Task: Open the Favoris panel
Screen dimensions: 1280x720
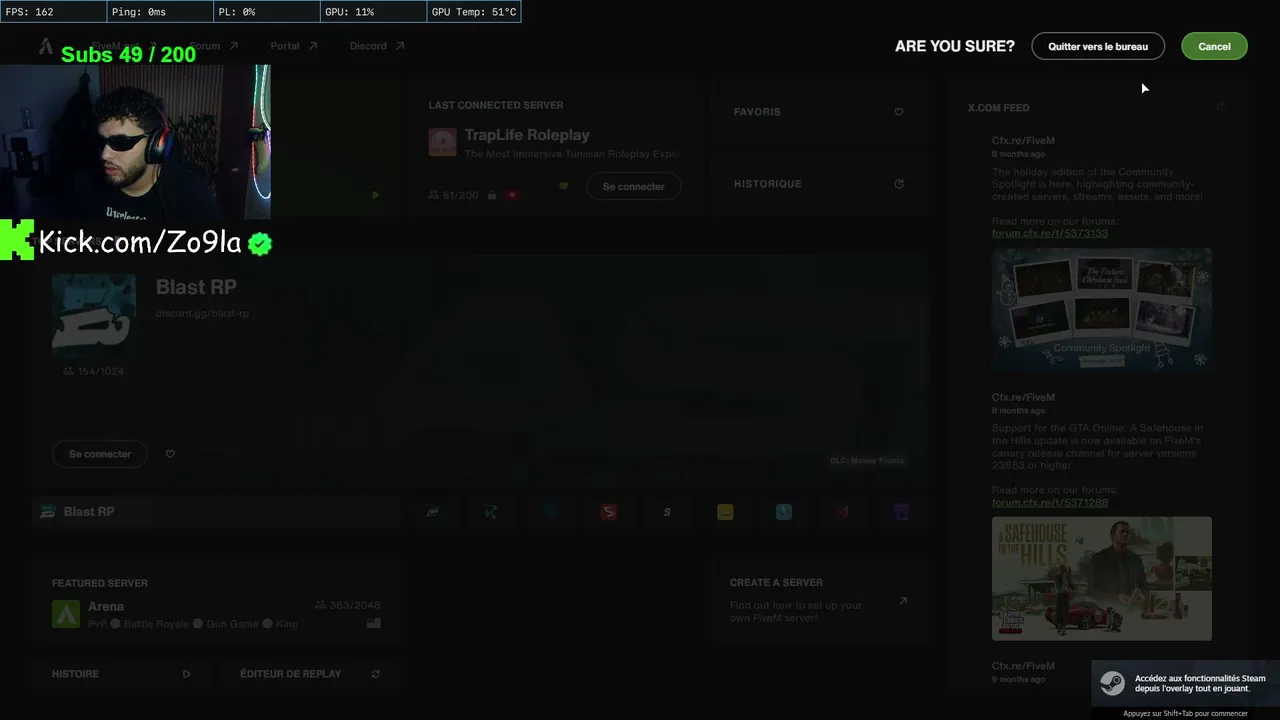Action: click(x=818, y=112)
